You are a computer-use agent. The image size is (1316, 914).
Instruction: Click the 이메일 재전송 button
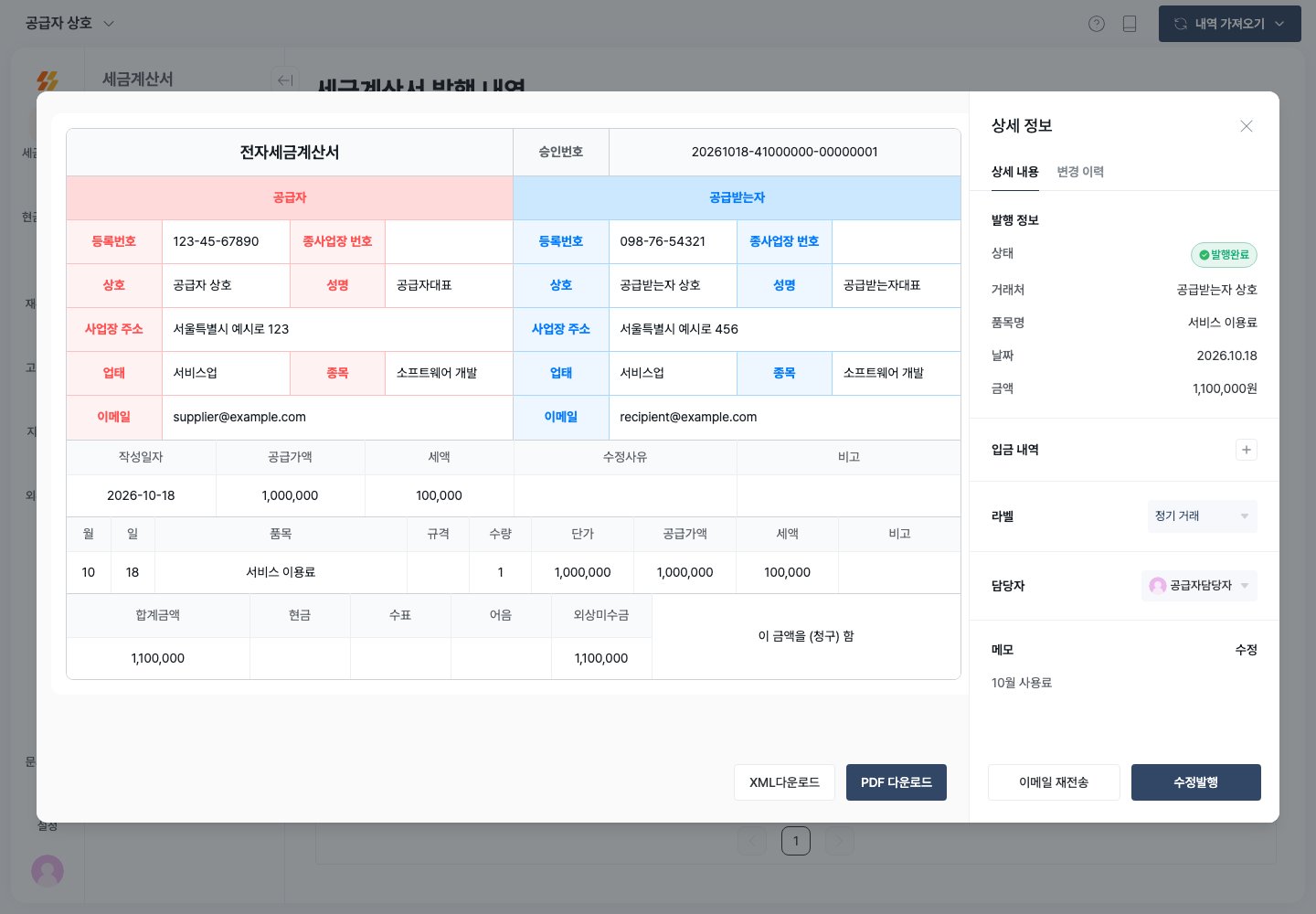pyautogui.click(x=1054, y=782)
